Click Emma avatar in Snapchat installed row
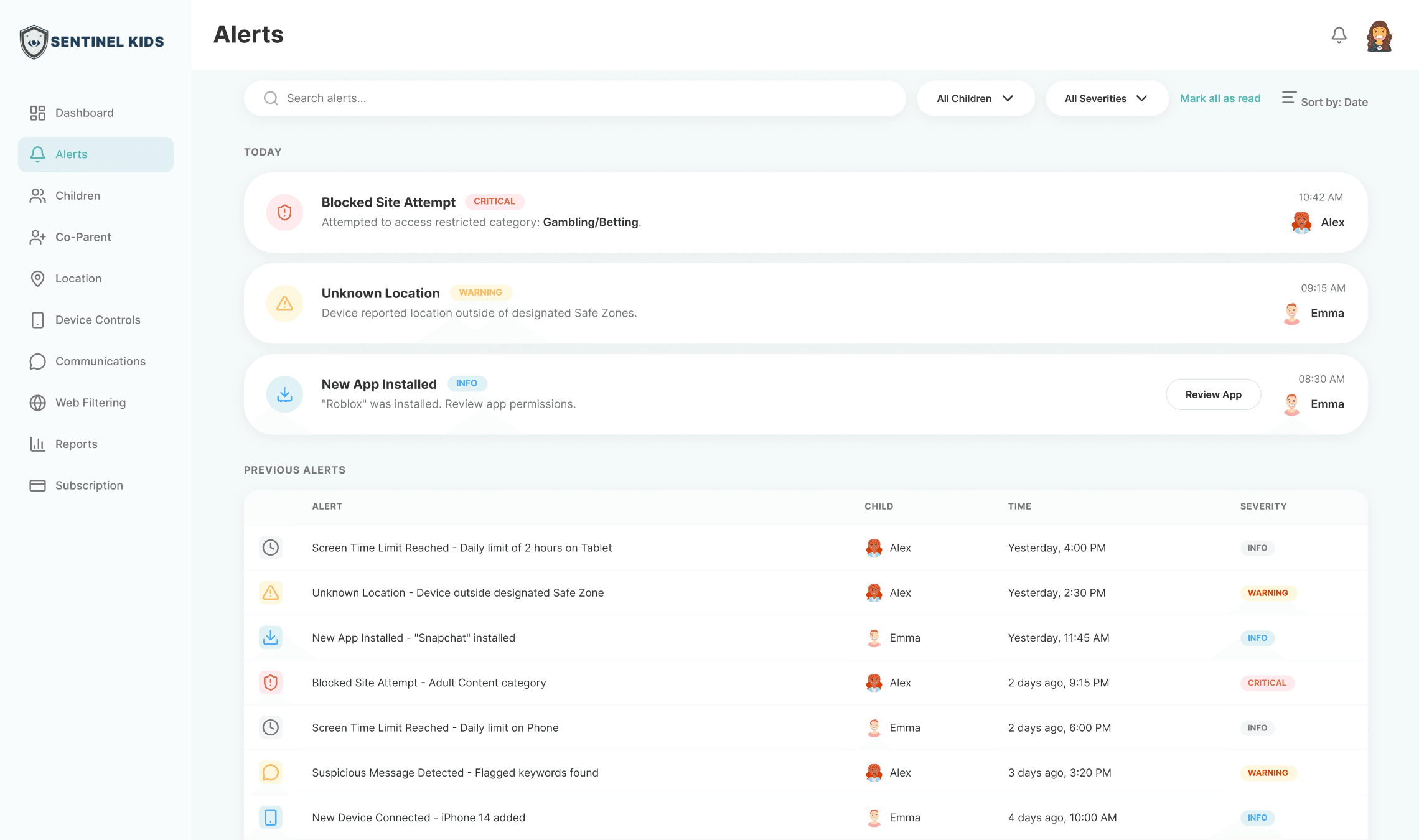Image resolution: width=1419 pixels, height=840 pixels. tap(874, 638)
